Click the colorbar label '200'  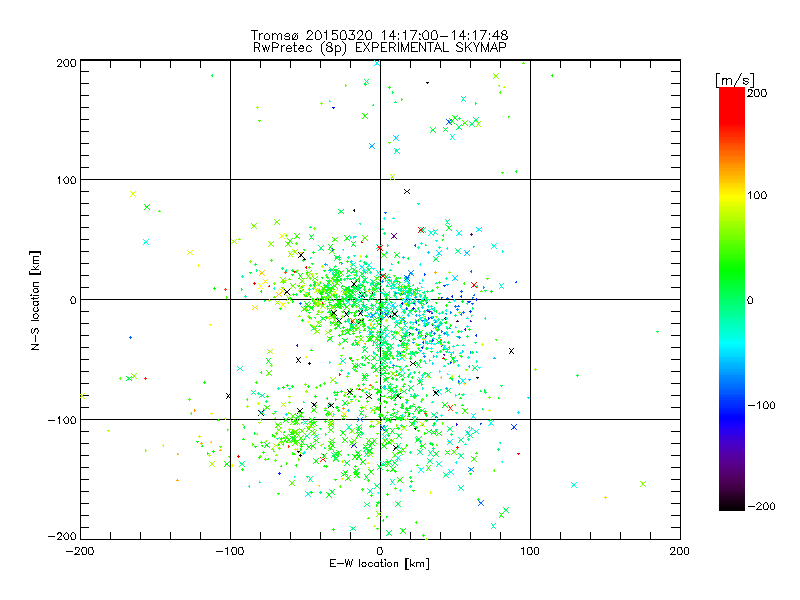pyautogui.click(x=757, y=93)
